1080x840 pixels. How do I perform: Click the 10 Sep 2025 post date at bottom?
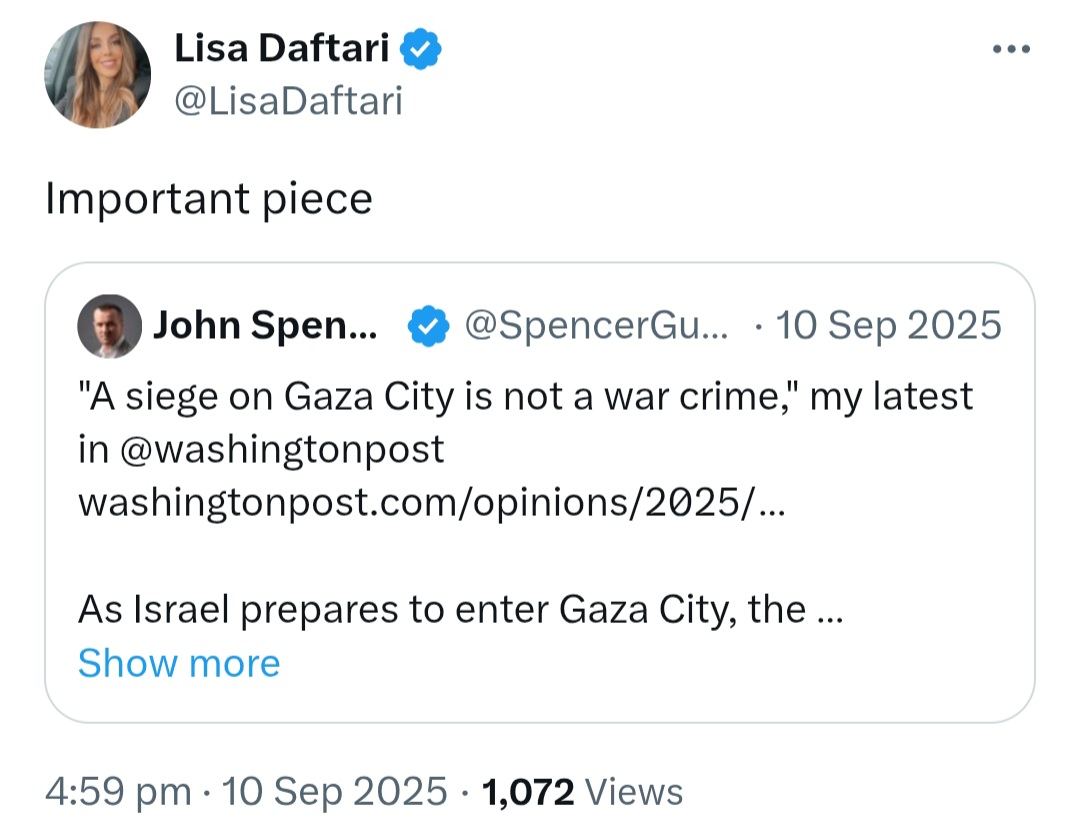334,791
